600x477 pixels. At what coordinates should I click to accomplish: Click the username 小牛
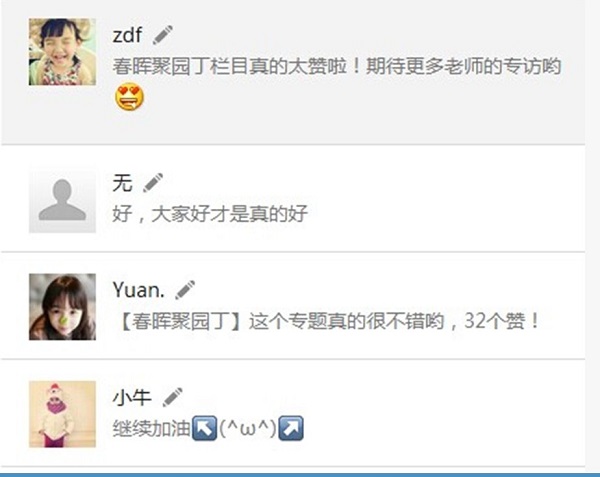(132, 397)
